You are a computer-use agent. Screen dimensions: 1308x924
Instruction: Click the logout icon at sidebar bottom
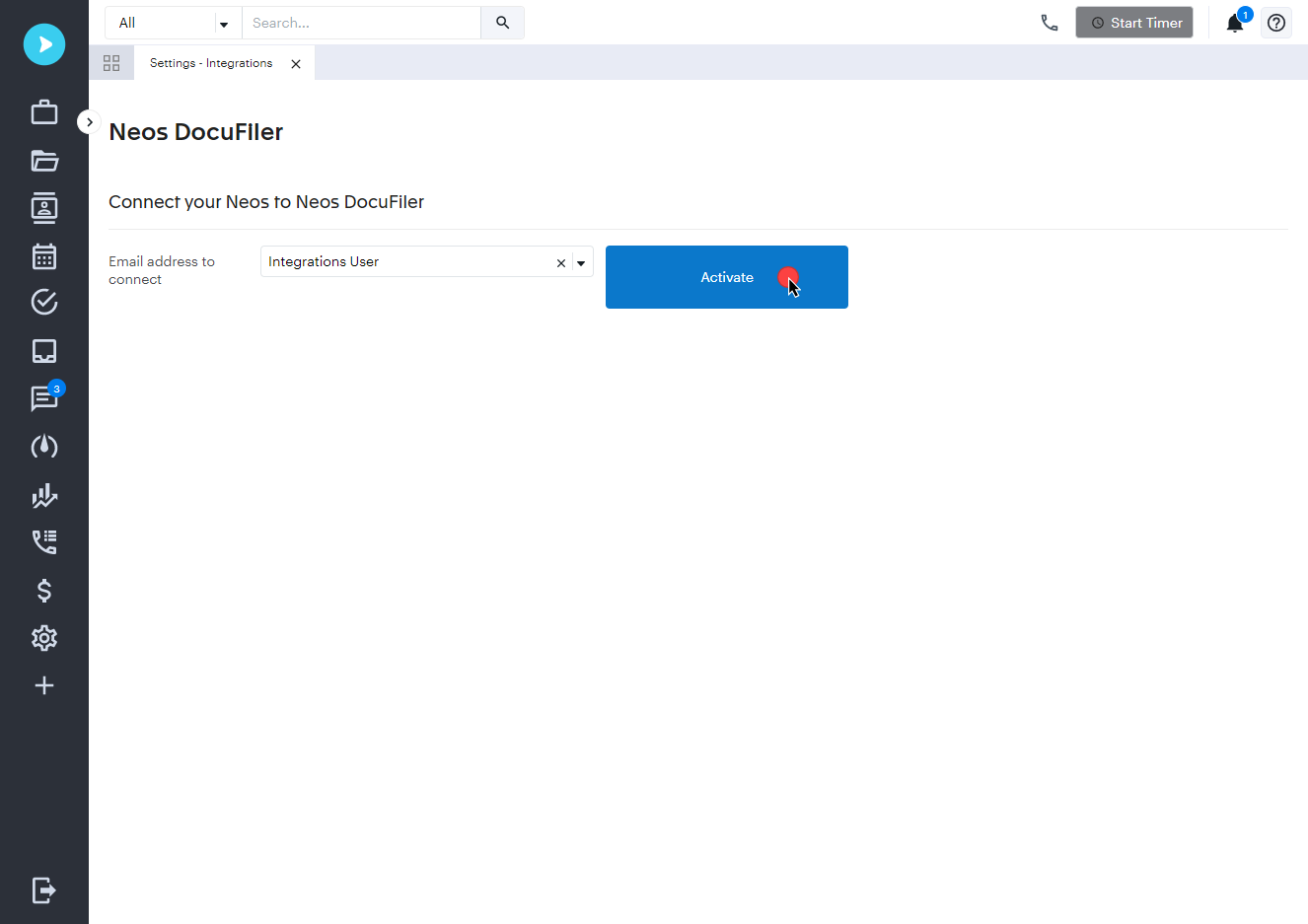44,890
